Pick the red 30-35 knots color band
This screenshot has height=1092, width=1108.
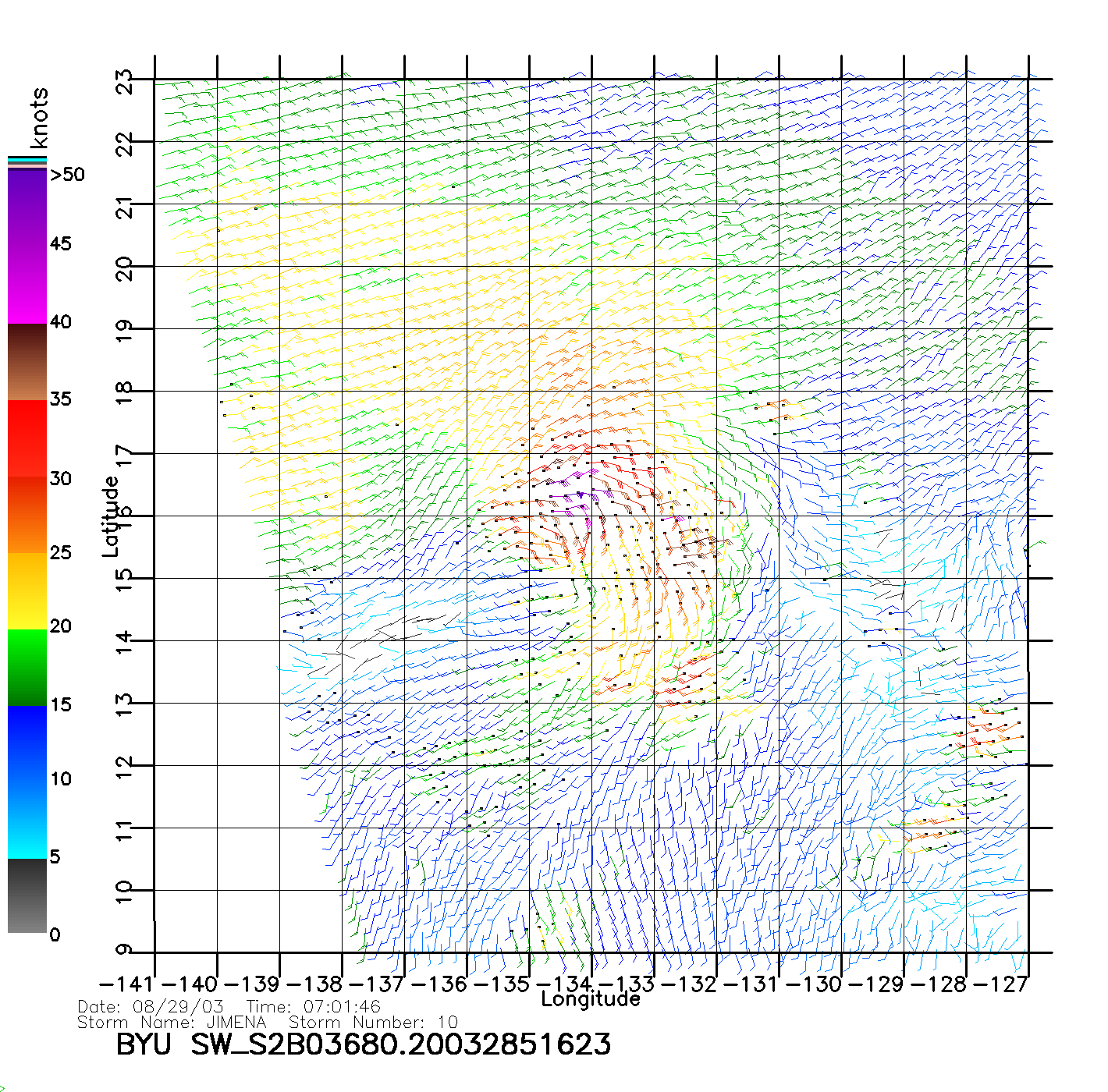pyautogui.click(x=27, y=438)
